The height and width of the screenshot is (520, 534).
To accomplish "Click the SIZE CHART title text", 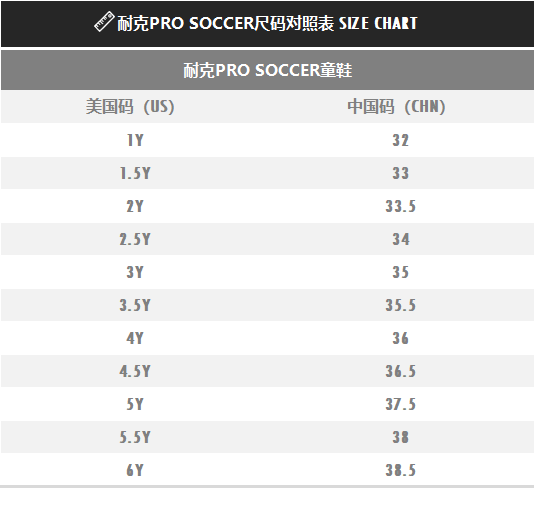I will (x=378, y=23).
